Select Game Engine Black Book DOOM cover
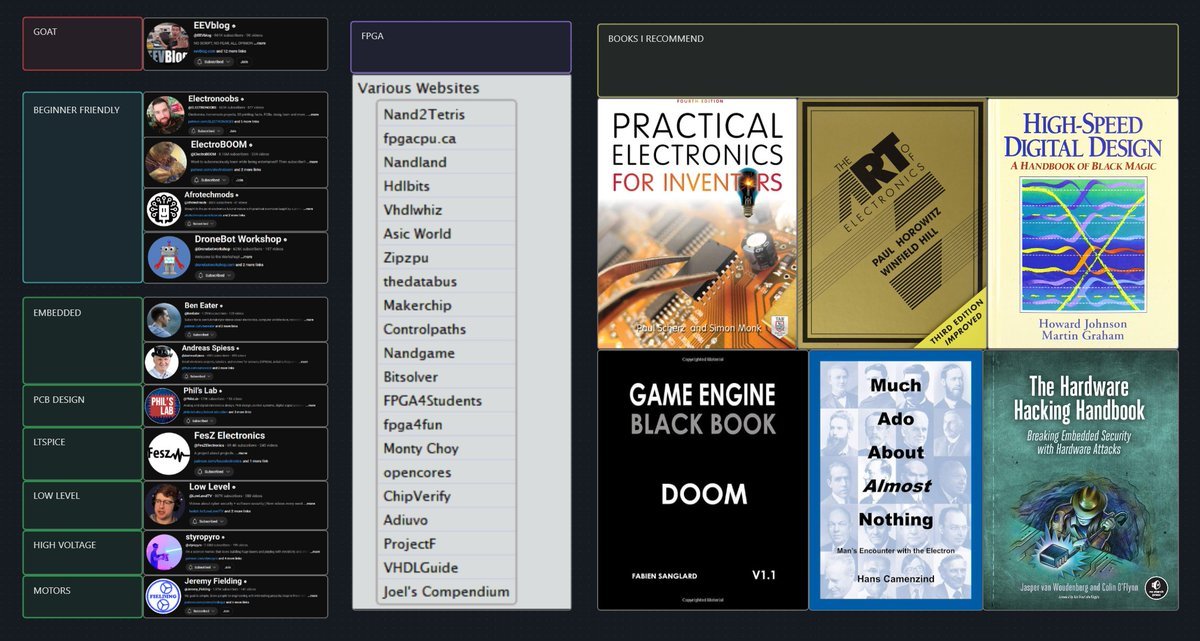 [702, 480]
